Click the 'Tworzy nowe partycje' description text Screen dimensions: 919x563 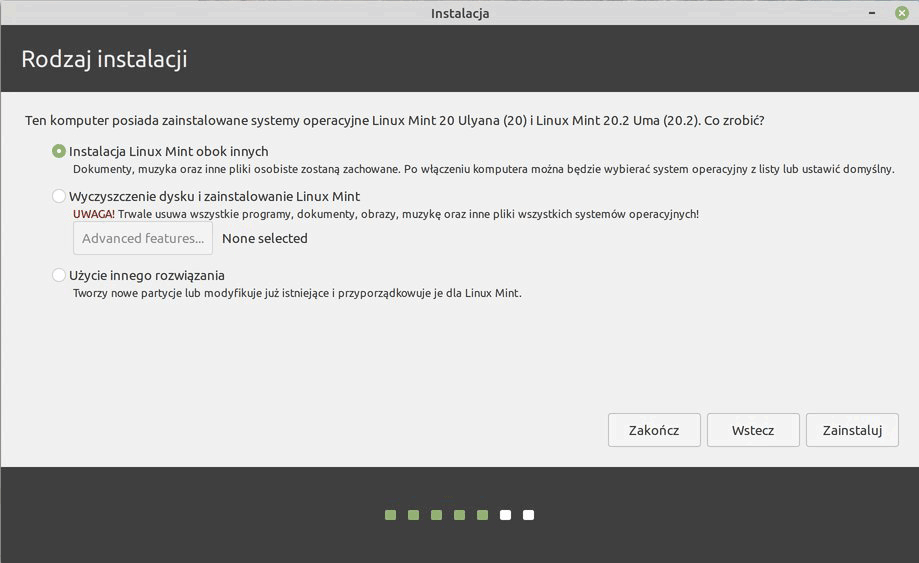297,293
